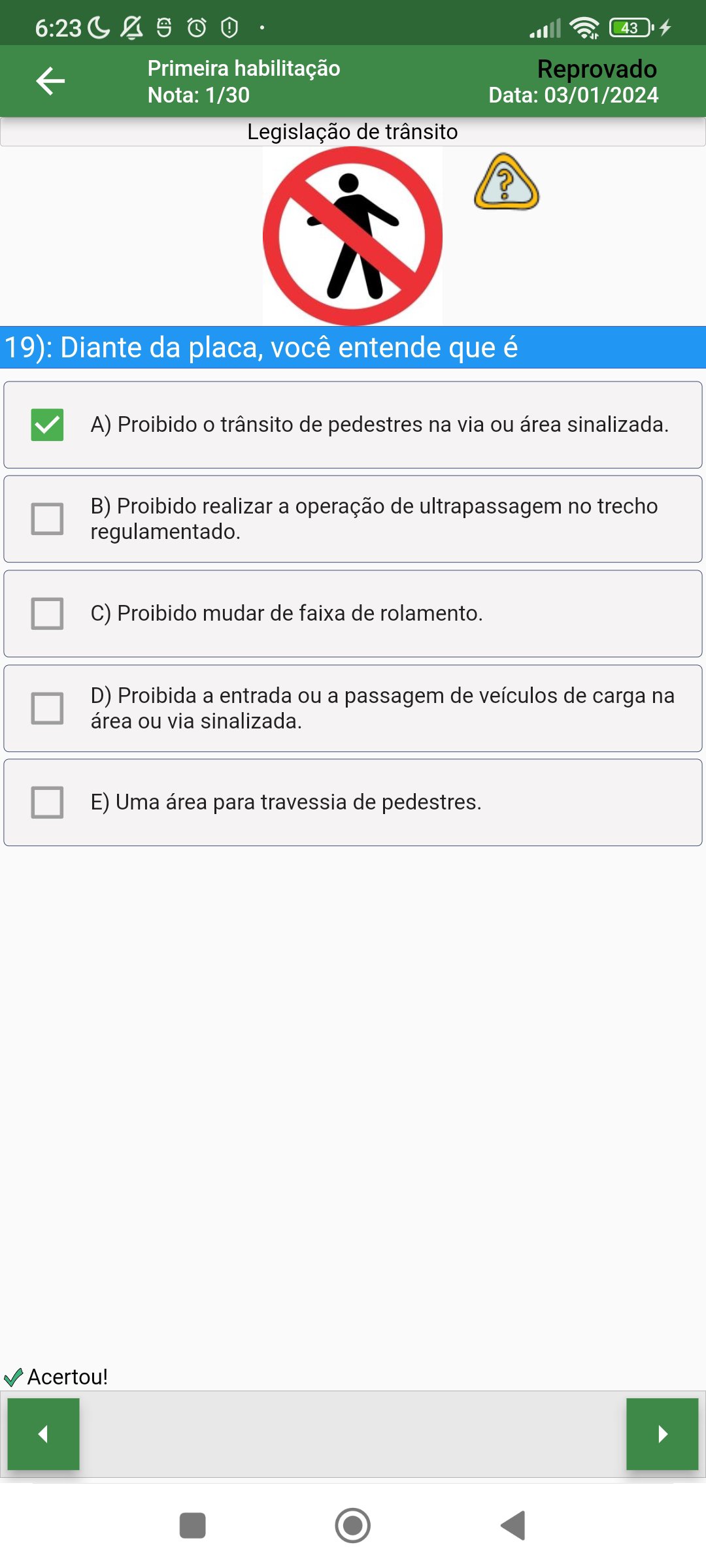The height and width of the screenshot is (1568, 706).
Task: Select option about veículos de carga
Action: (x=382, y=708)
